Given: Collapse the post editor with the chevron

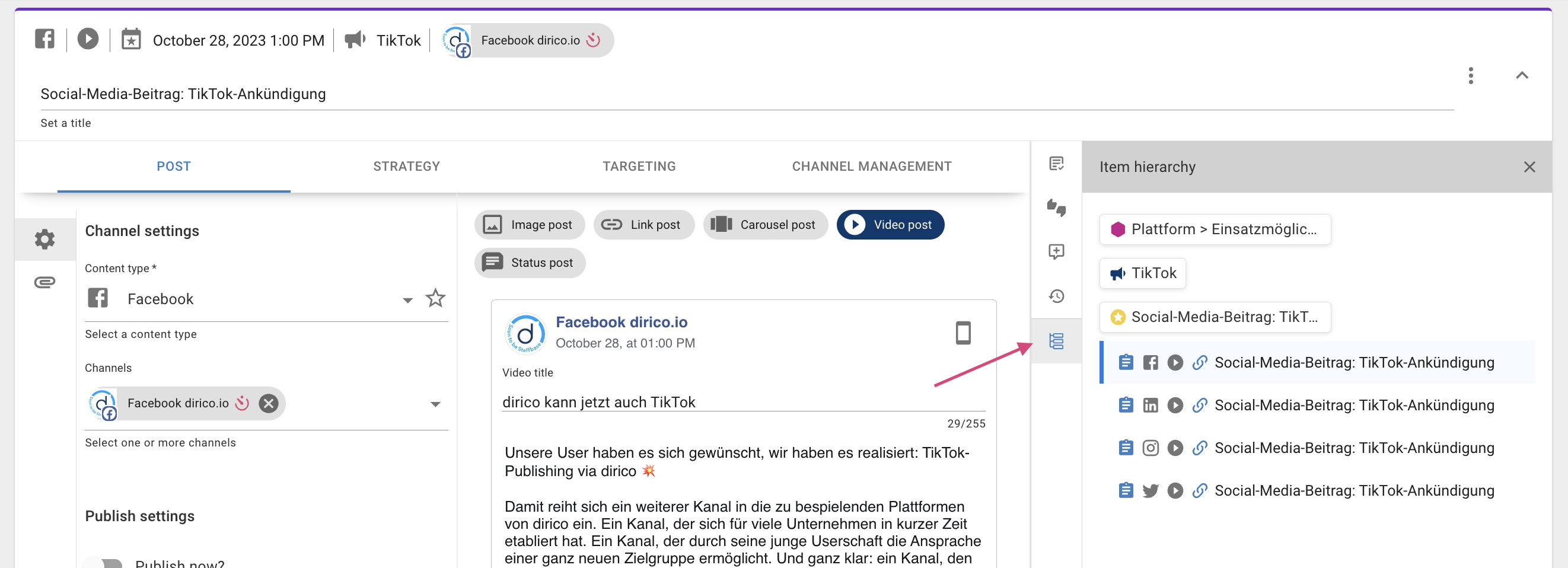Looking at the screenshot, I should (1522, 75).
